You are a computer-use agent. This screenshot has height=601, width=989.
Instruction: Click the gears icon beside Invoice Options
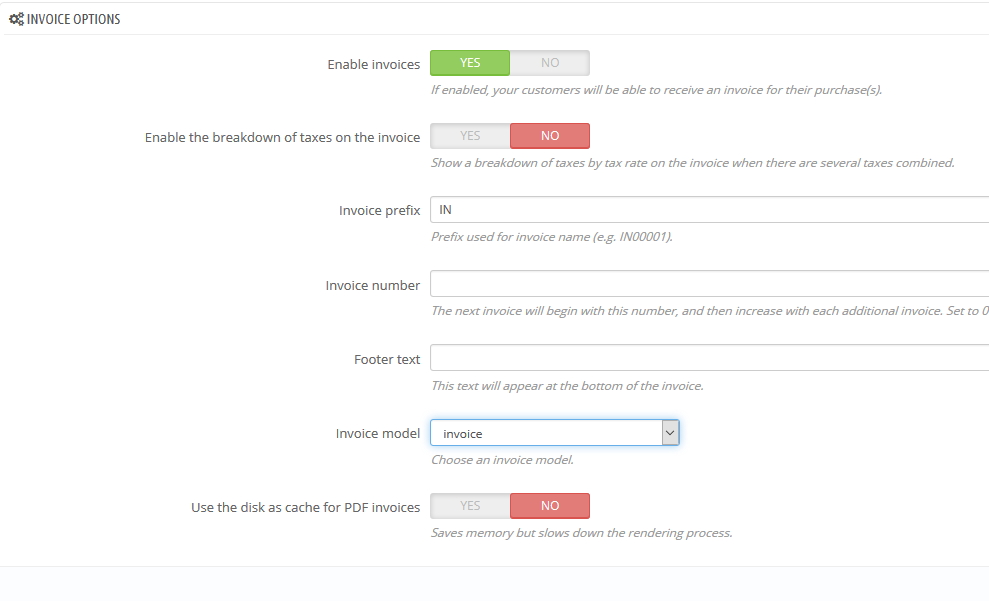[16, 19]
